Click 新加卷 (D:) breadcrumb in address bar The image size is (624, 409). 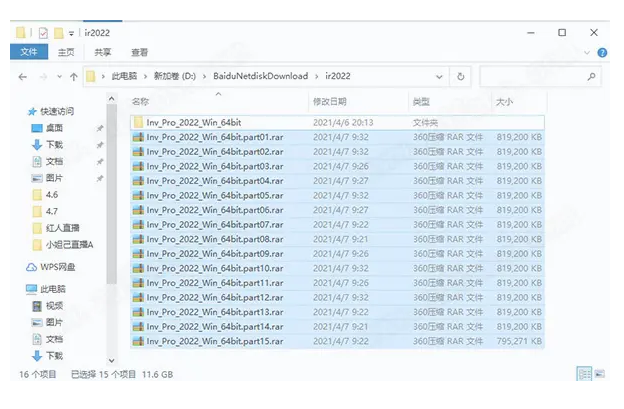[175, 76]
